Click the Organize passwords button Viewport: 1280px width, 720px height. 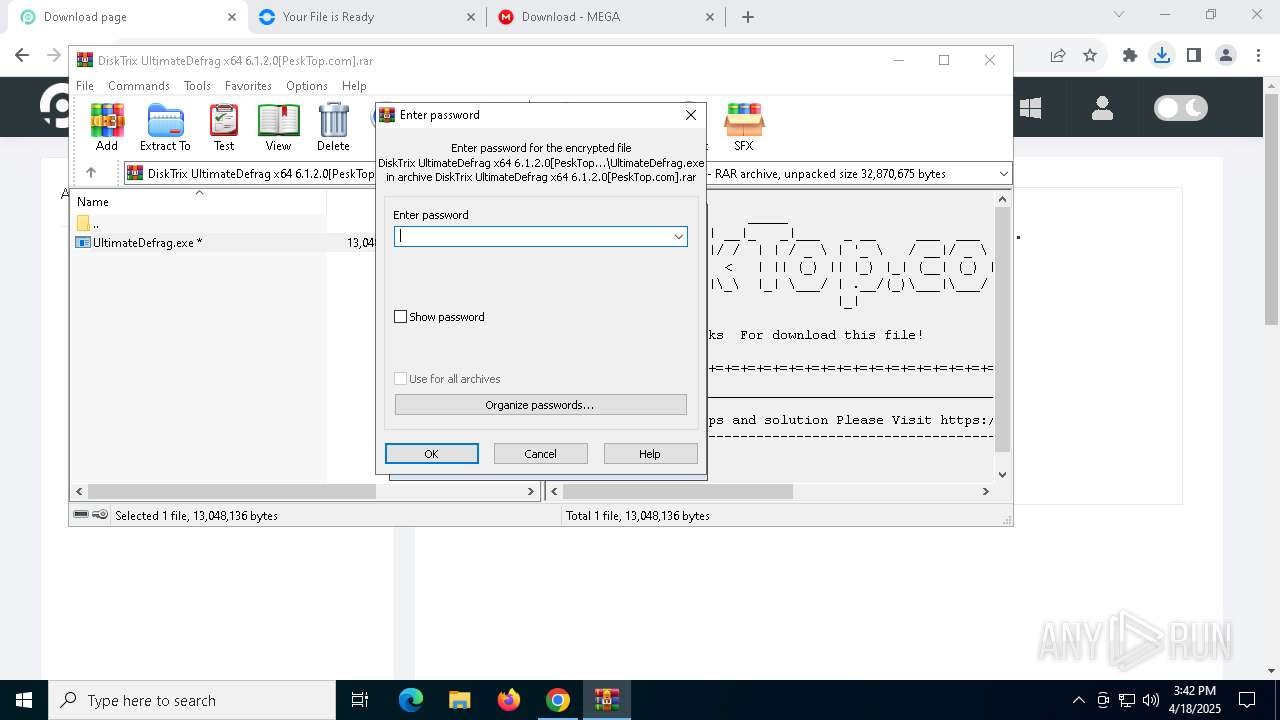[540, 405]
